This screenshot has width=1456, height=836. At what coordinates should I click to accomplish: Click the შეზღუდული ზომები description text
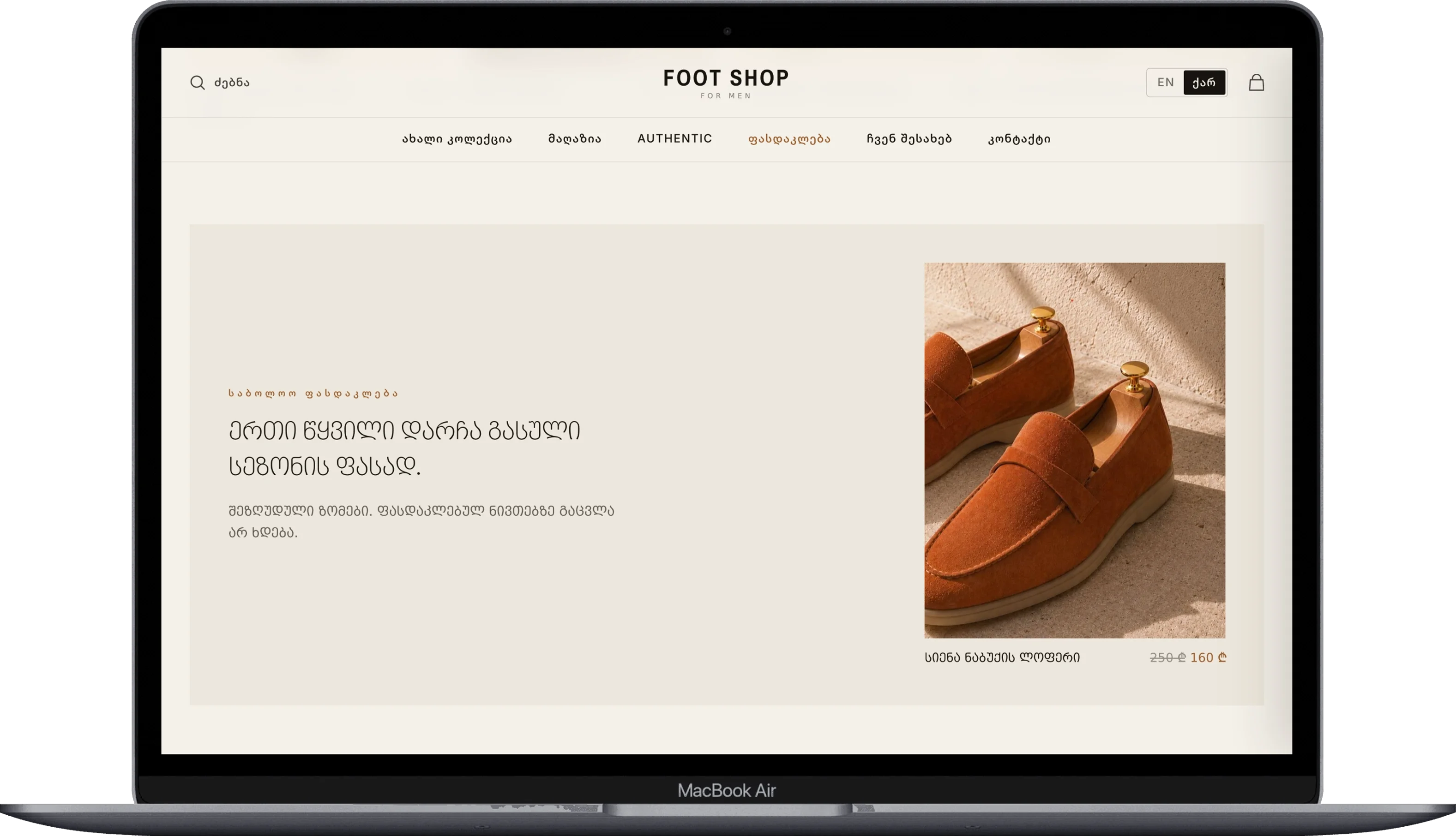[421, 521]
